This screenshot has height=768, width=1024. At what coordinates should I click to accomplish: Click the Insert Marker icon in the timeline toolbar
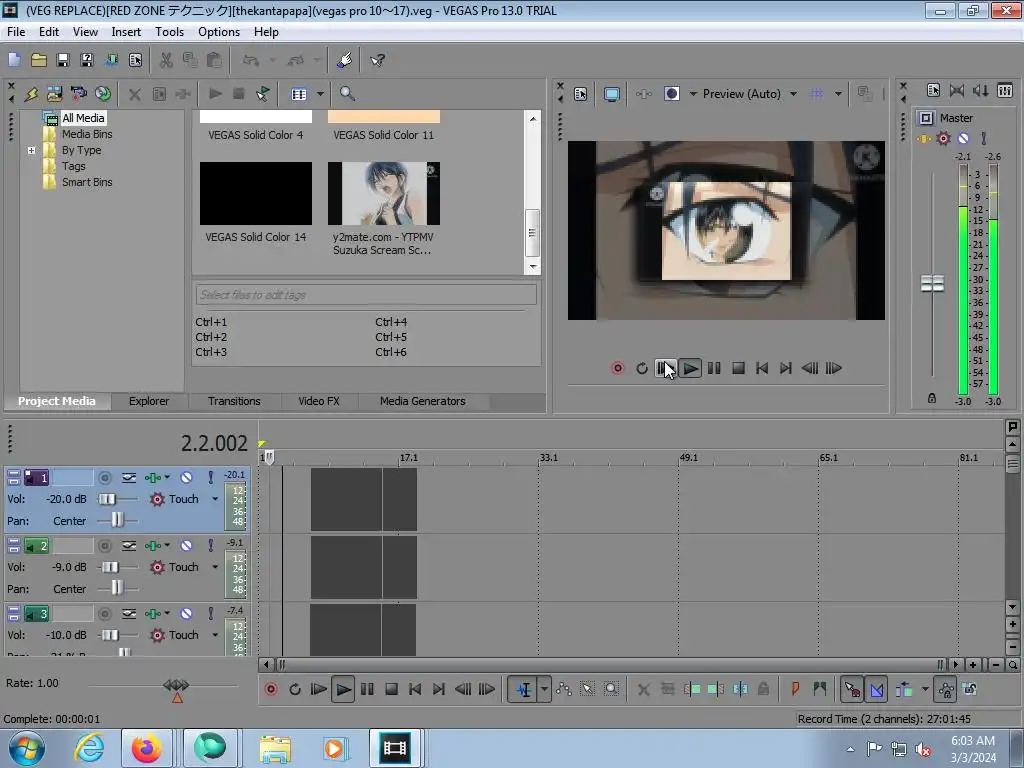tap(795, 689)
